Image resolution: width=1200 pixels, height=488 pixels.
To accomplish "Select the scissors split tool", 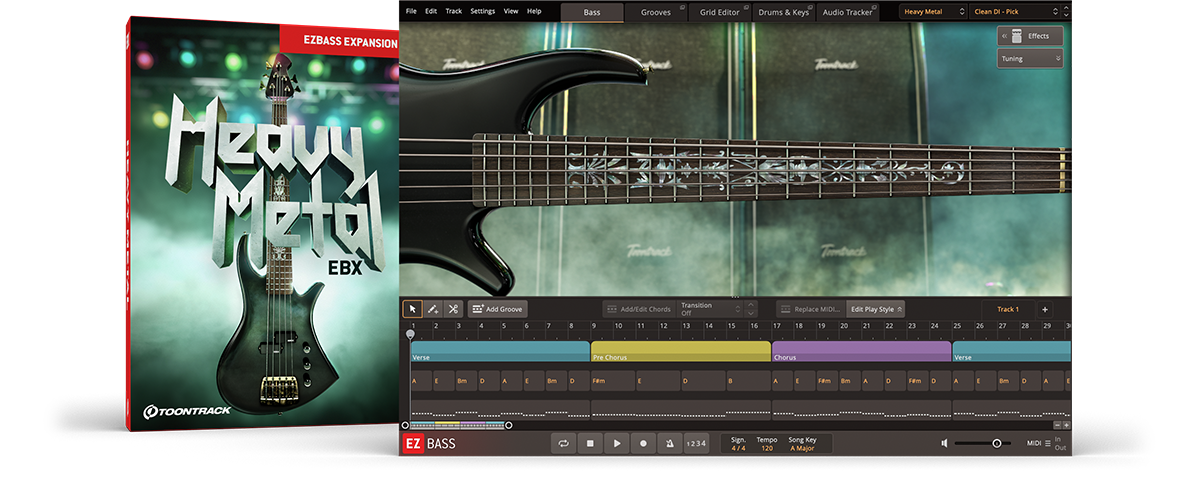I will (x=453, y=310).
